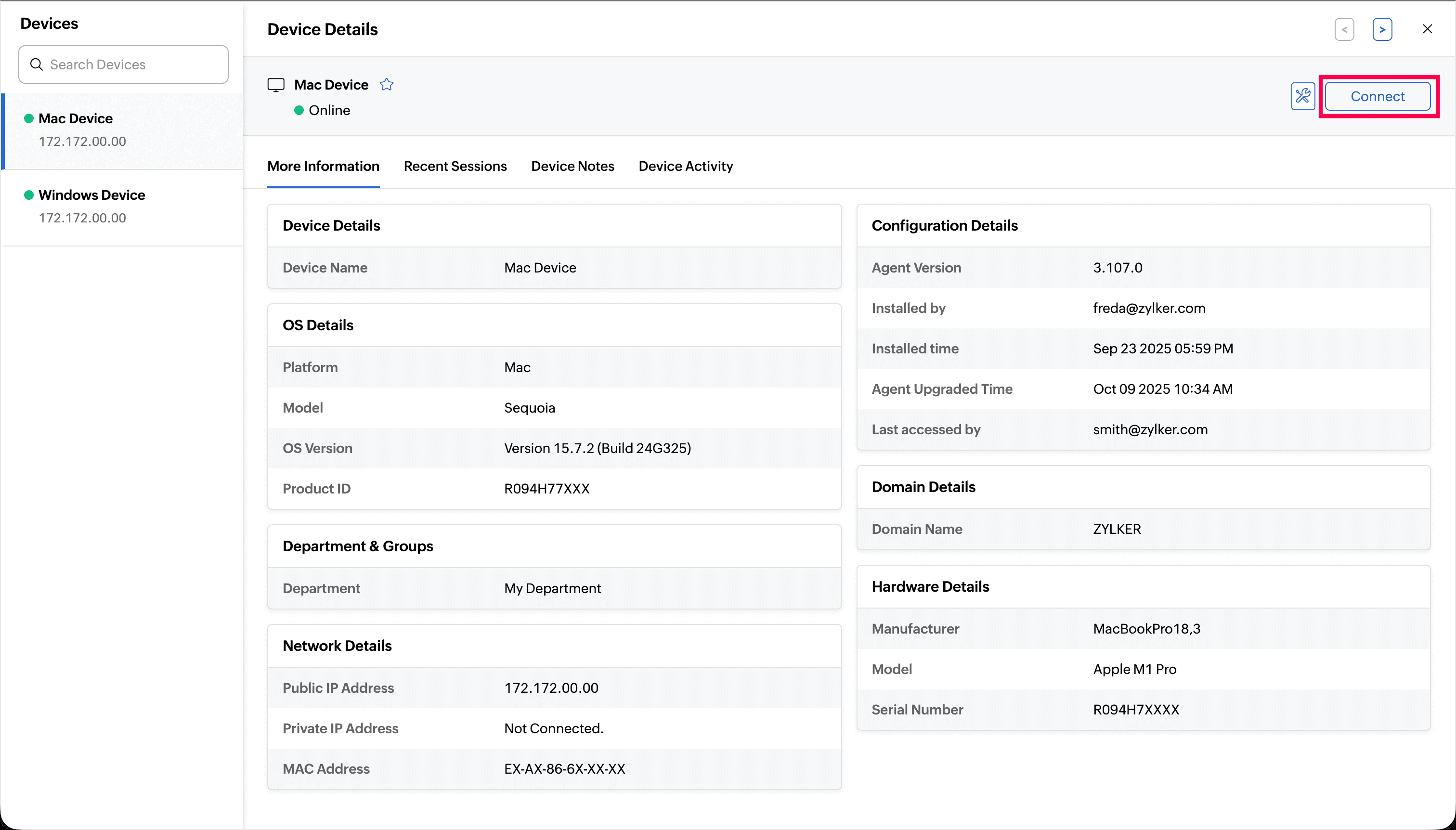The height and width of the screenshot is (830, 1456).
Task: Click the Public IP Address value 172.172.00.00
Action: click(551, 687)
